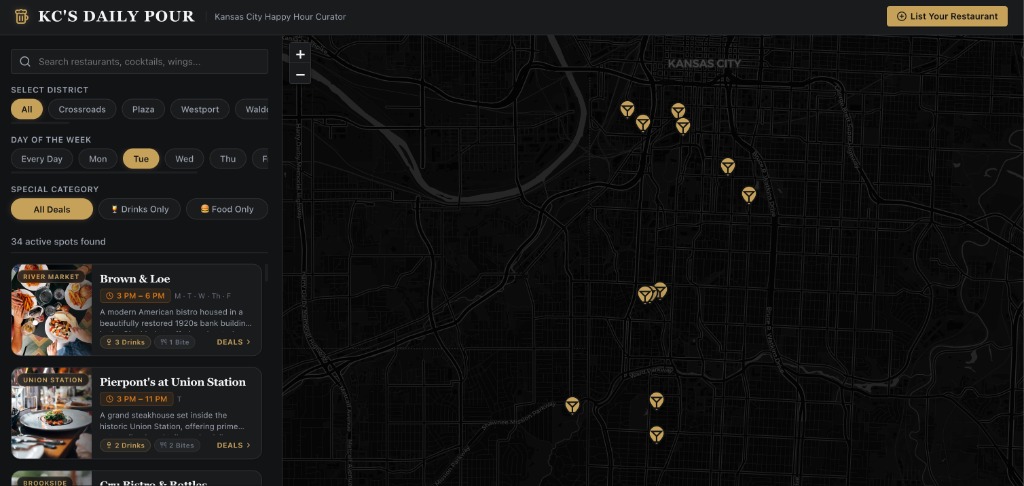Click the UNION STATION badge

[x=53, y=380]
